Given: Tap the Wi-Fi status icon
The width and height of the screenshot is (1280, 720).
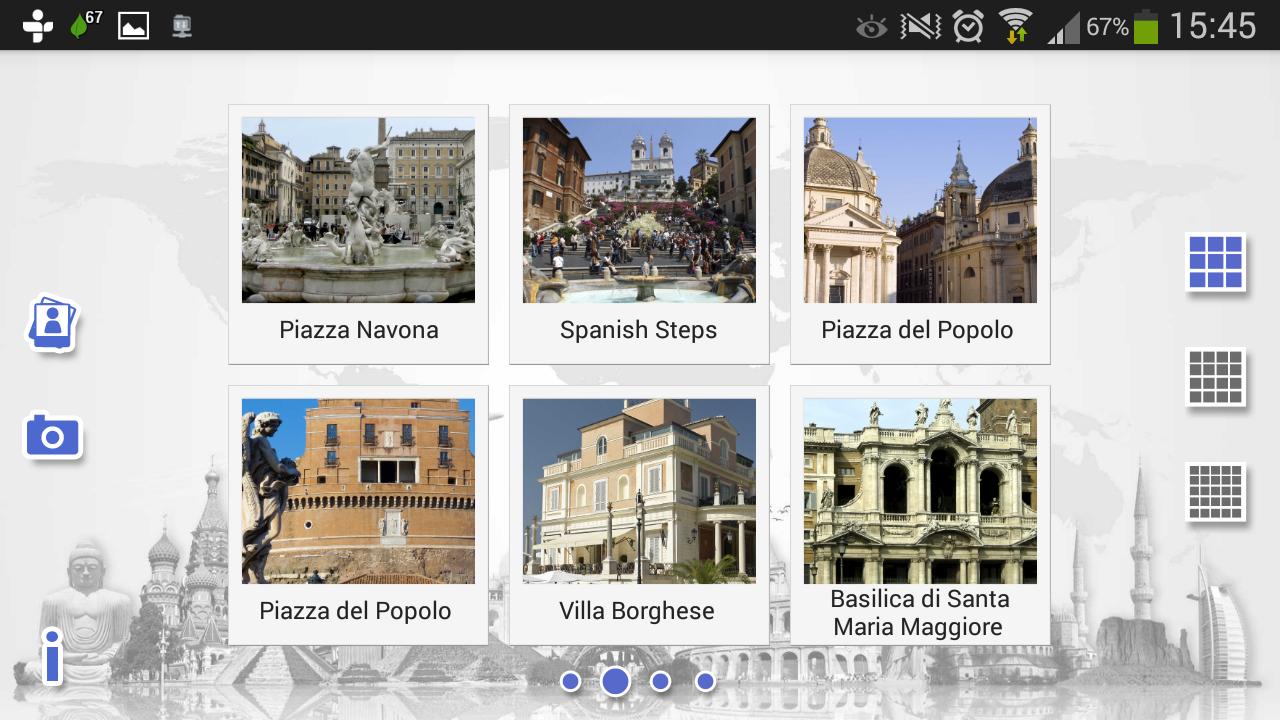Looking at the screenshot, I should 1016,26.
